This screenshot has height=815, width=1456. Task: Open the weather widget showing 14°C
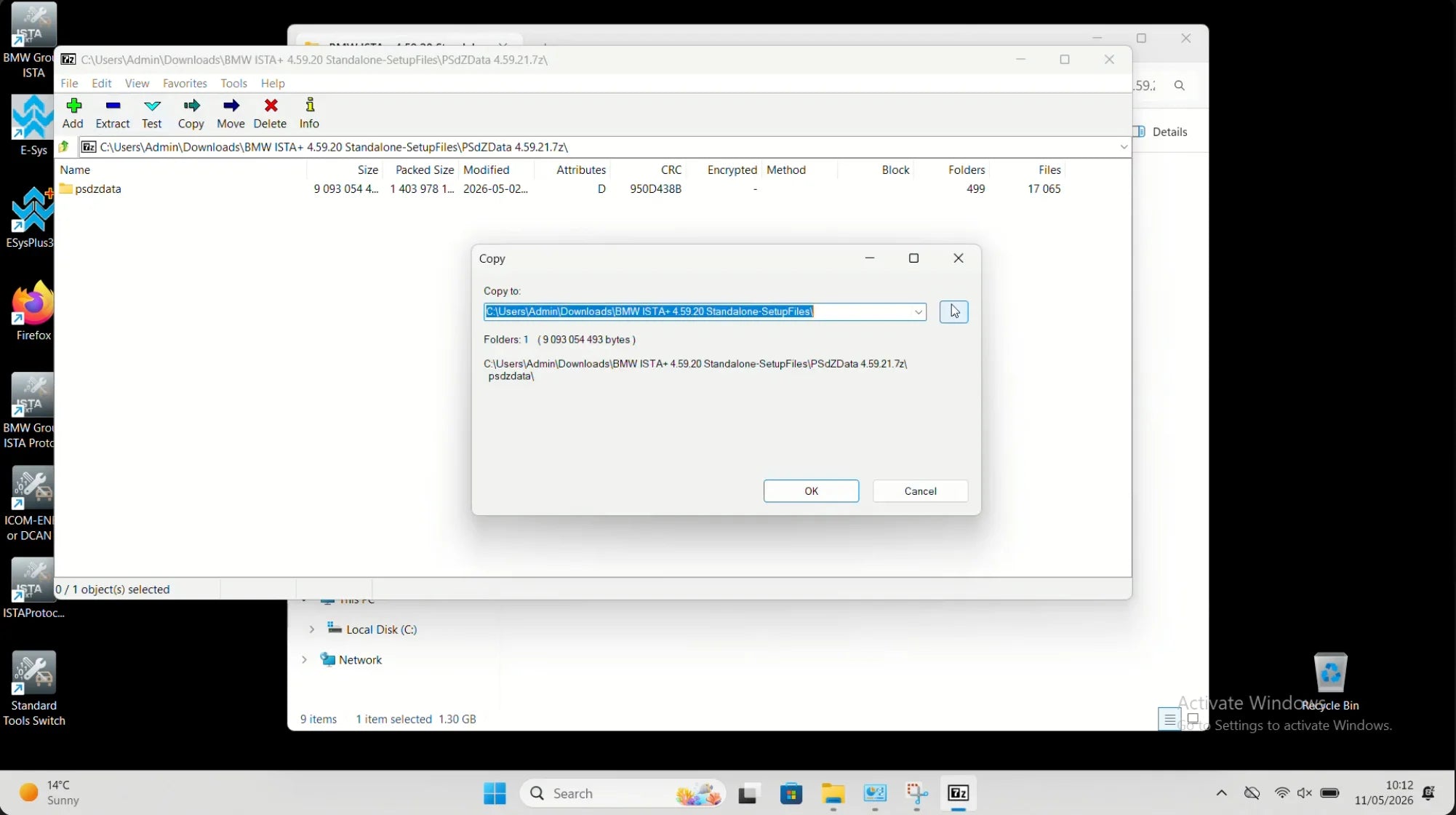point(49,793)
